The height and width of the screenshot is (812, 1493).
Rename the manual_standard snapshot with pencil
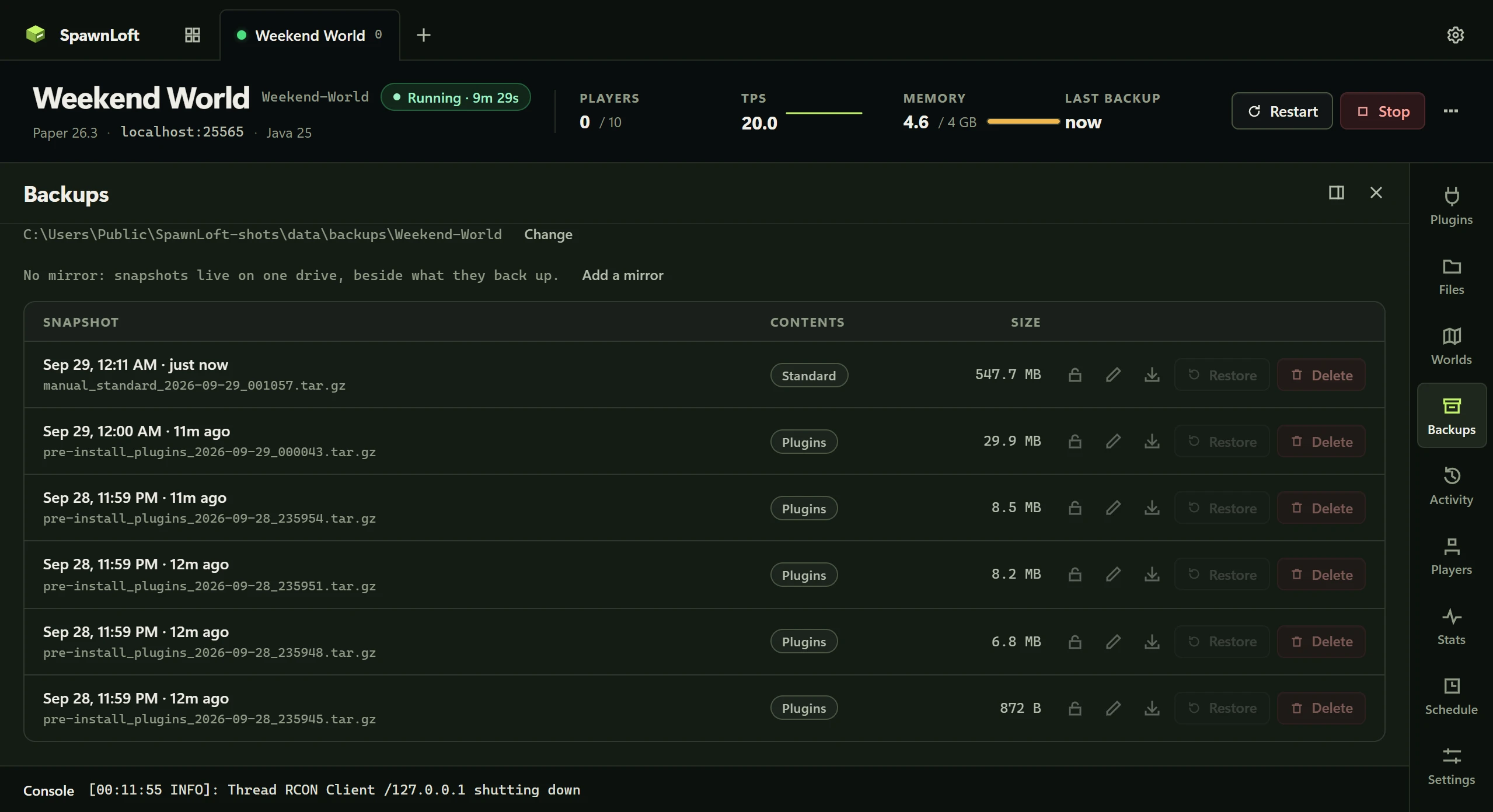[1113, 374]
